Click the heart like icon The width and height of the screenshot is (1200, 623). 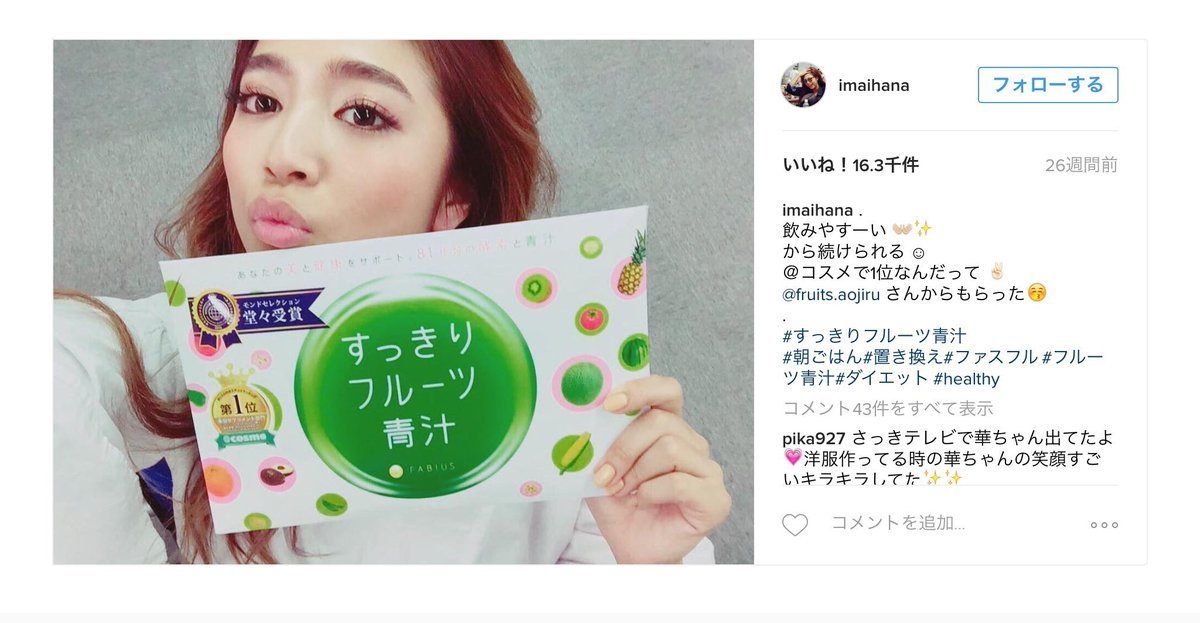click(795, 525)
